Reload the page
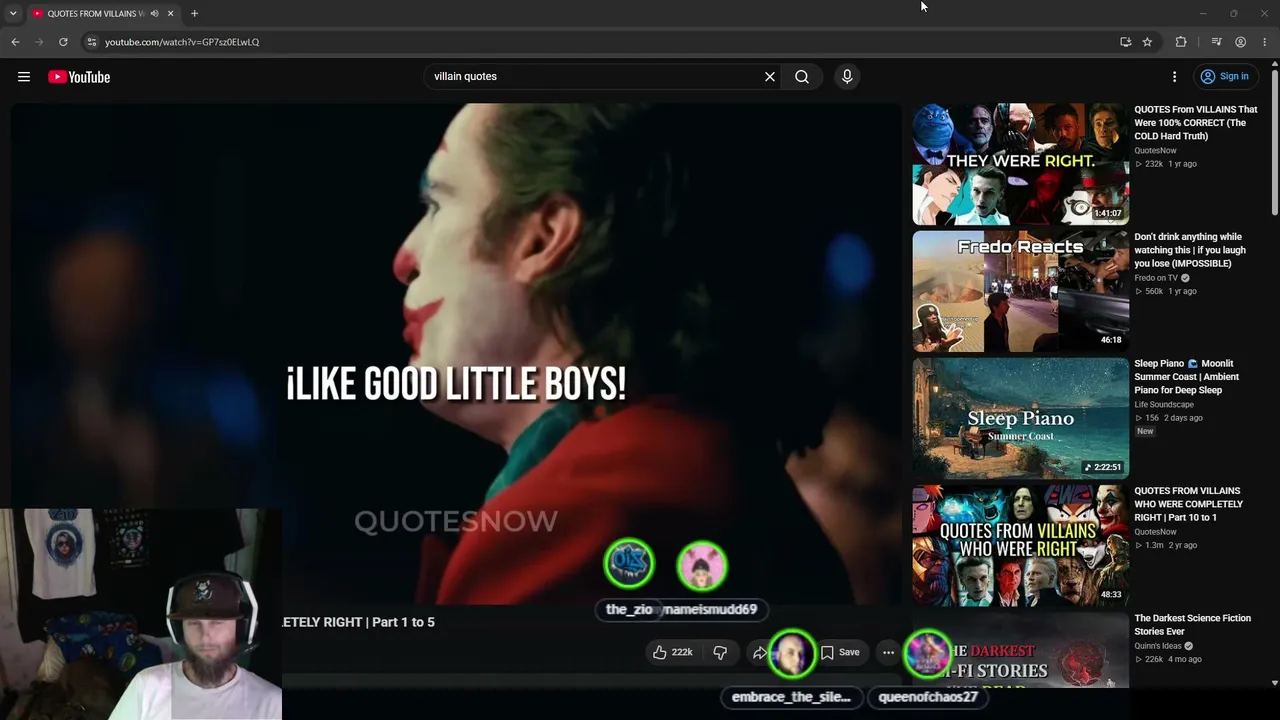 pos(63,42)
